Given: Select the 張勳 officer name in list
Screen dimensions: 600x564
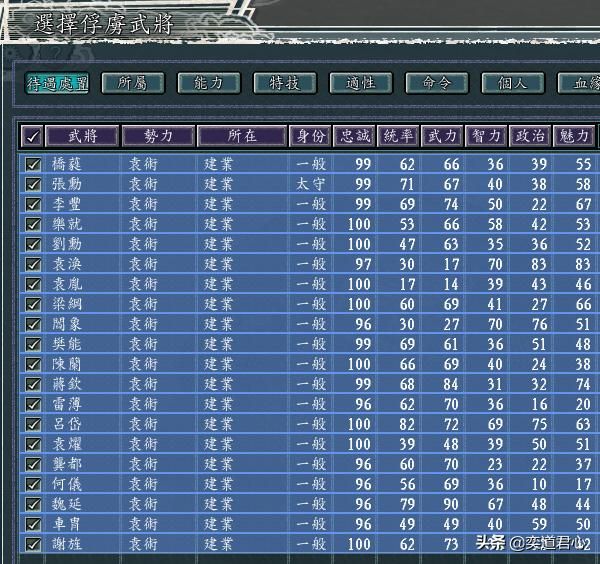Looking at the screenshot, I should (68, 184).
